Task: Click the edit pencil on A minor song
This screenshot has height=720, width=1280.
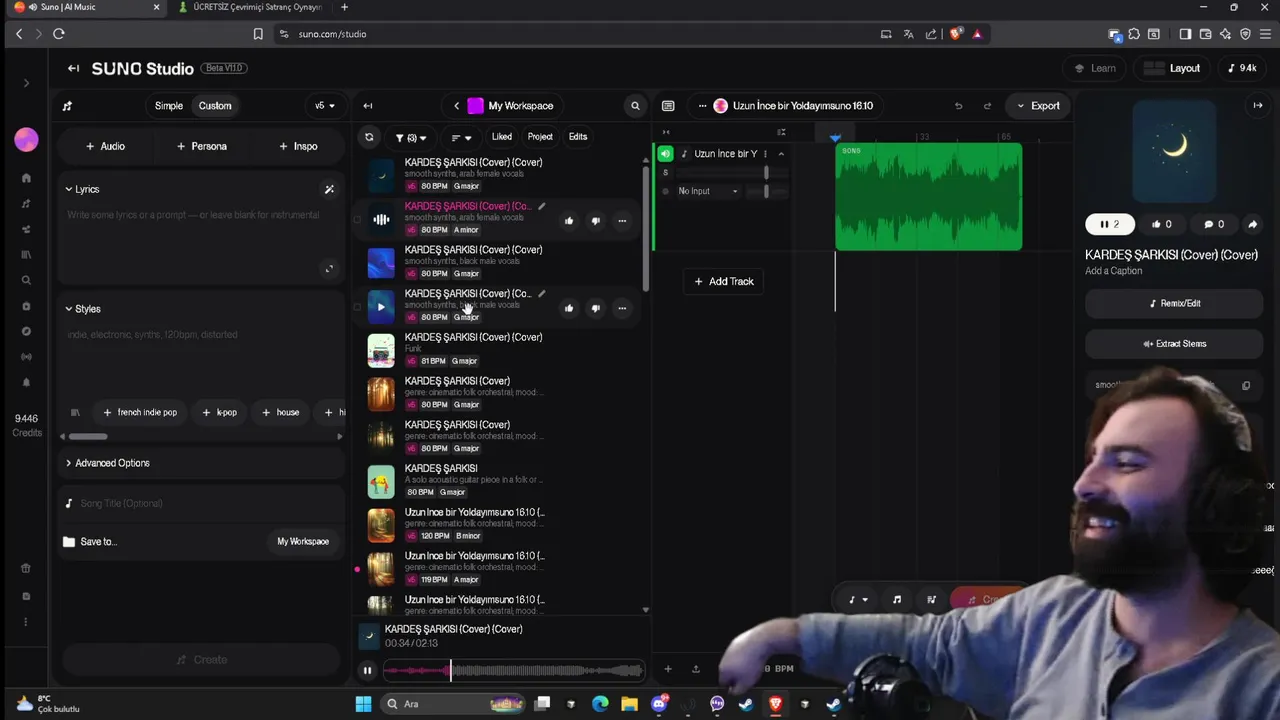Action: point(541,207)
